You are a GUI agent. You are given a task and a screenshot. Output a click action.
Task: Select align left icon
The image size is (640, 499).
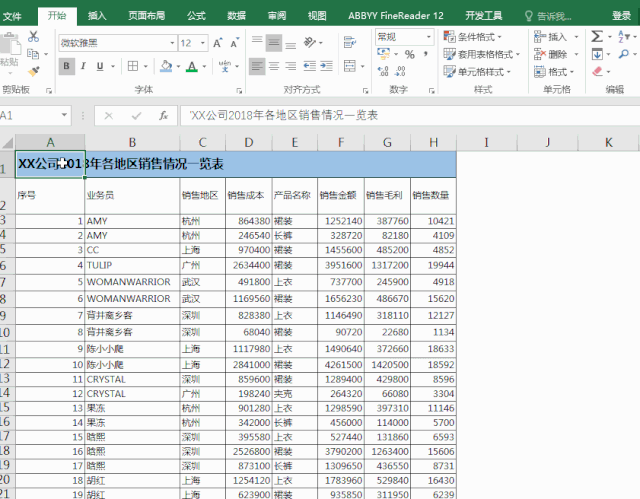click(x=257, y=66)
